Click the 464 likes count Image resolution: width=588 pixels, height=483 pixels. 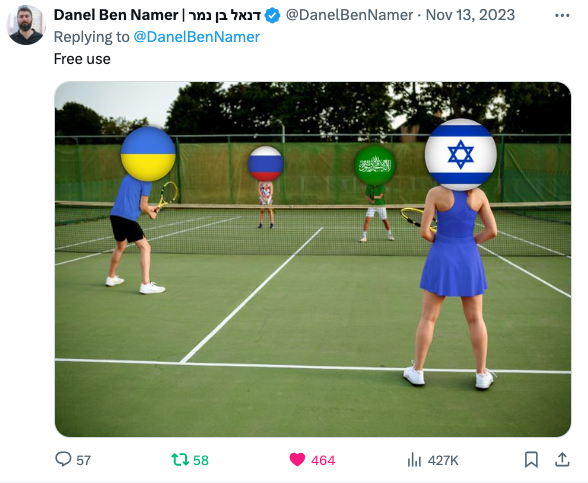coord(323,460)
